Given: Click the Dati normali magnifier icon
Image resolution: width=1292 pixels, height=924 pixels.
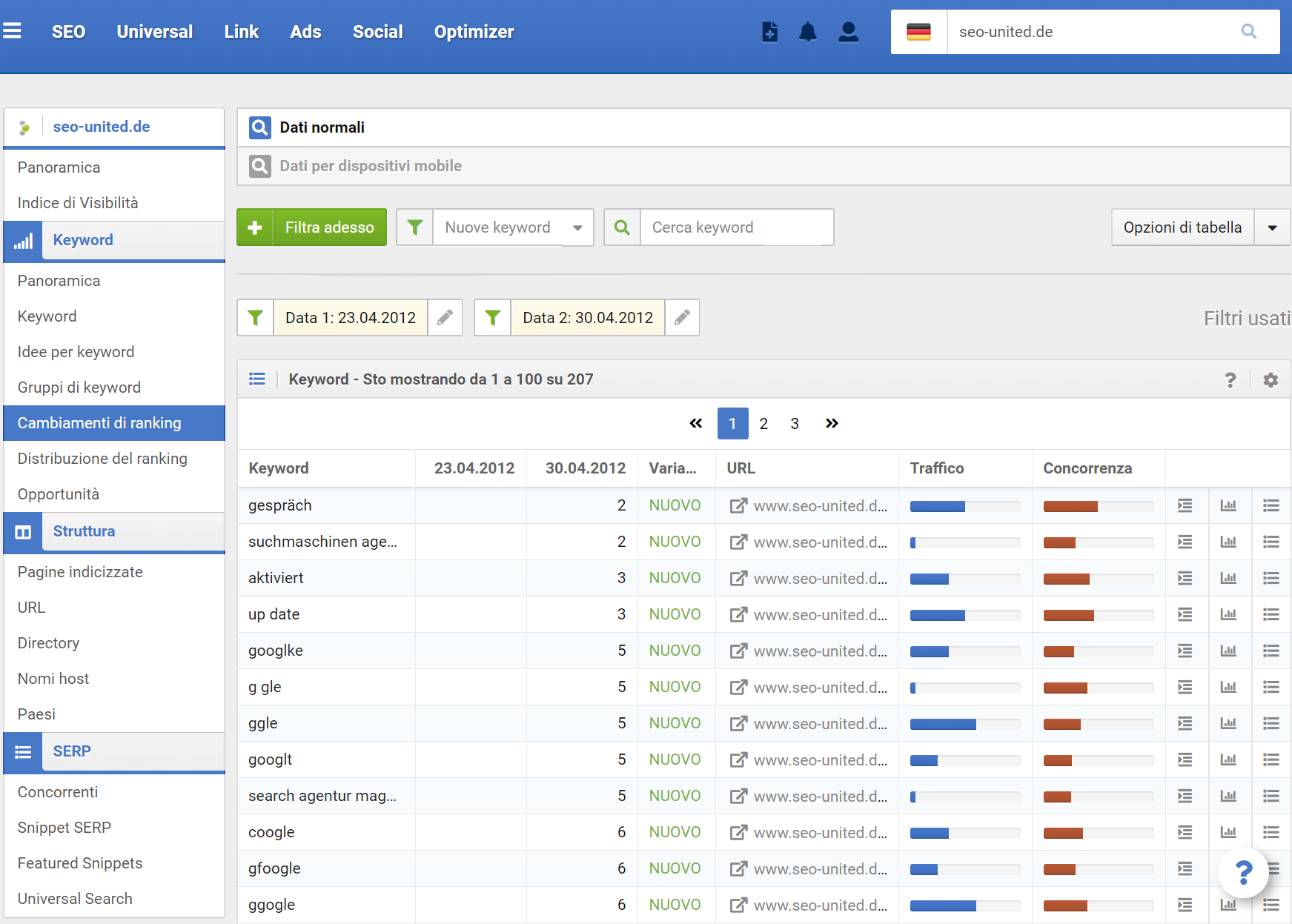Looking at the screenshot, I should coord(259,127).
